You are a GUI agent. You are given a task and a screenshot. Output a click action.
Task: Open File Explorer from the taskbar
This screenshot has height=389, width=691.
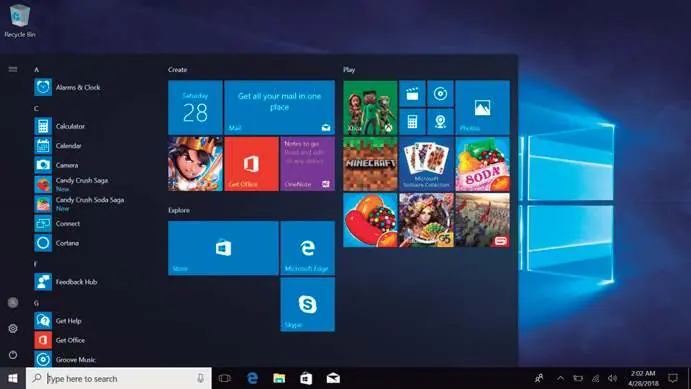point(279,378)
